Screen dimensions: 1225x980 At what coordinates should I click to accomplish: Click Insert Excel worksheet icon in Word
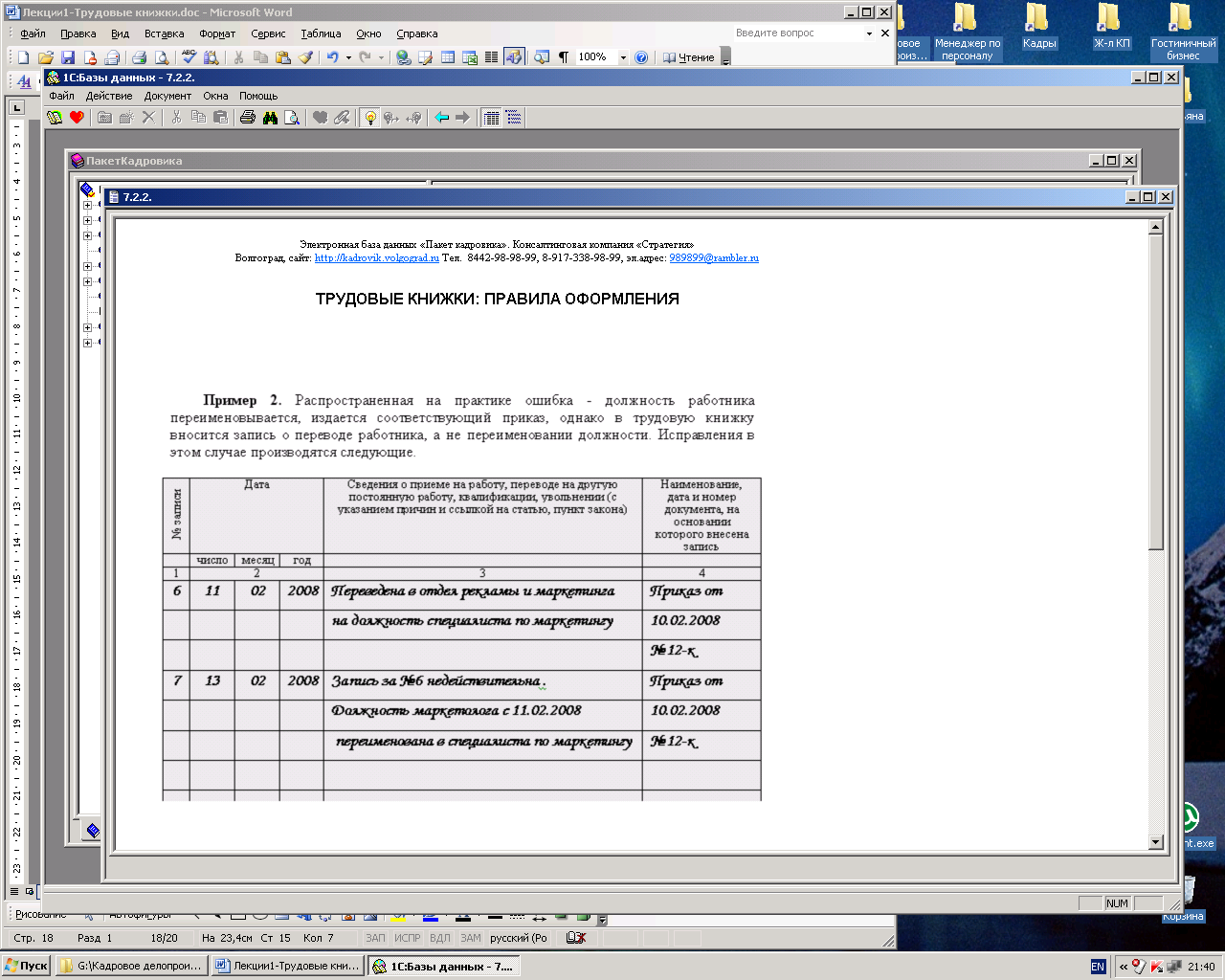pyautogui.click(x=469, y=57)
